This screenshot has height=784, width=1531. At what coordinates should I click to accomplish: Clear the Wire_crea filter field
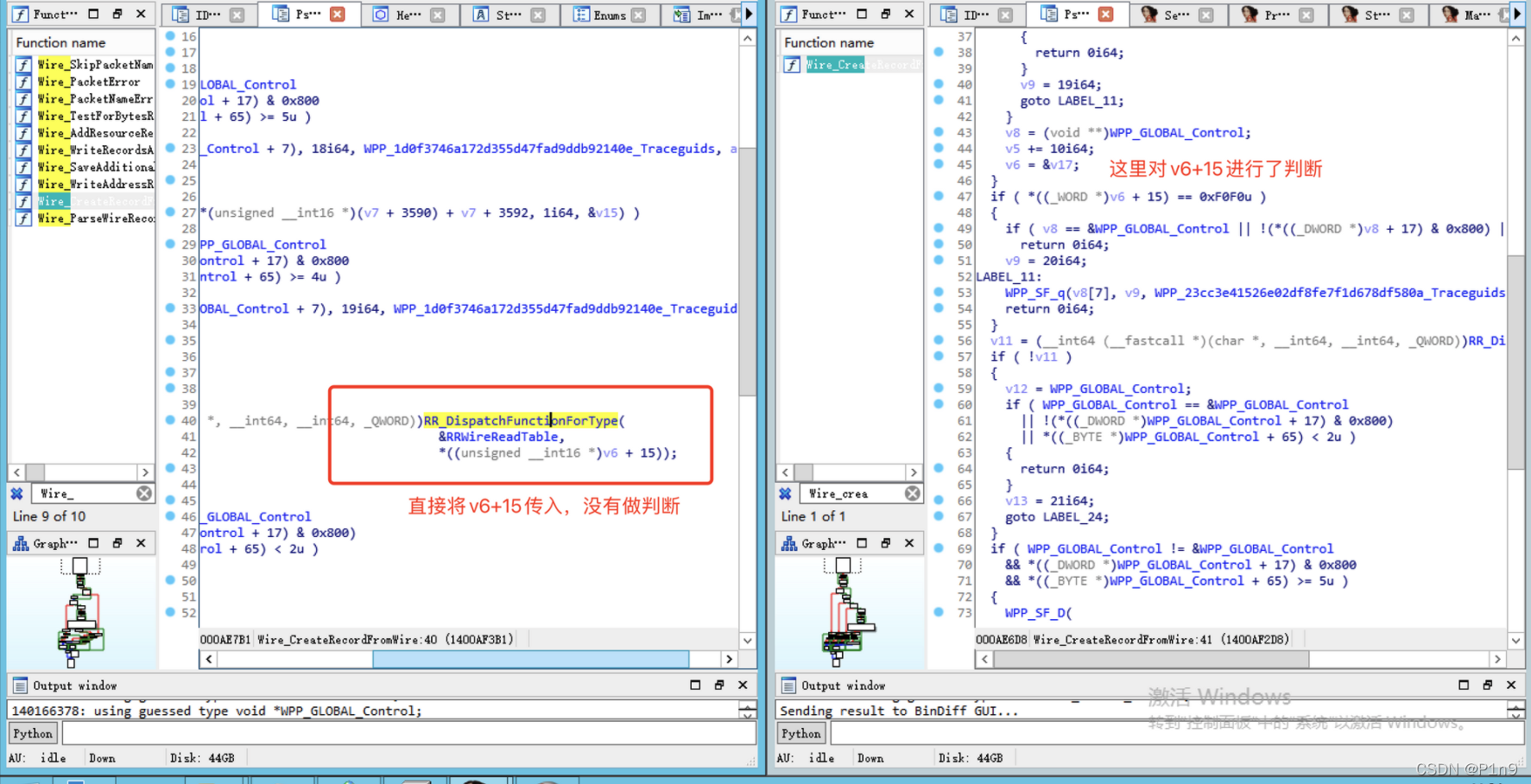coord(913,493)
